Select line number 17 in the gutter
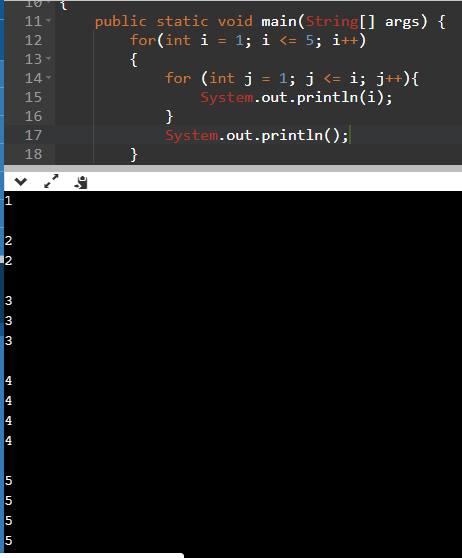 point(33,135)
